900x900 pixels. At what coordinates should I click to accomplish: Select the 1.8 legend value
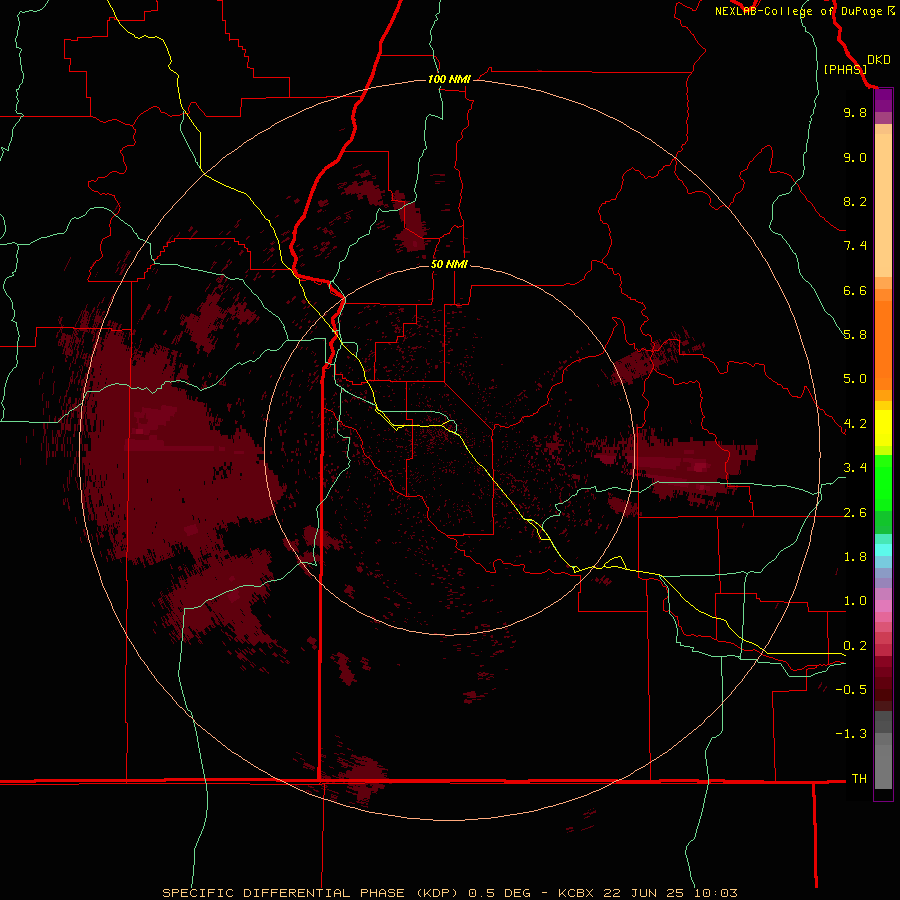coord(855,557)
